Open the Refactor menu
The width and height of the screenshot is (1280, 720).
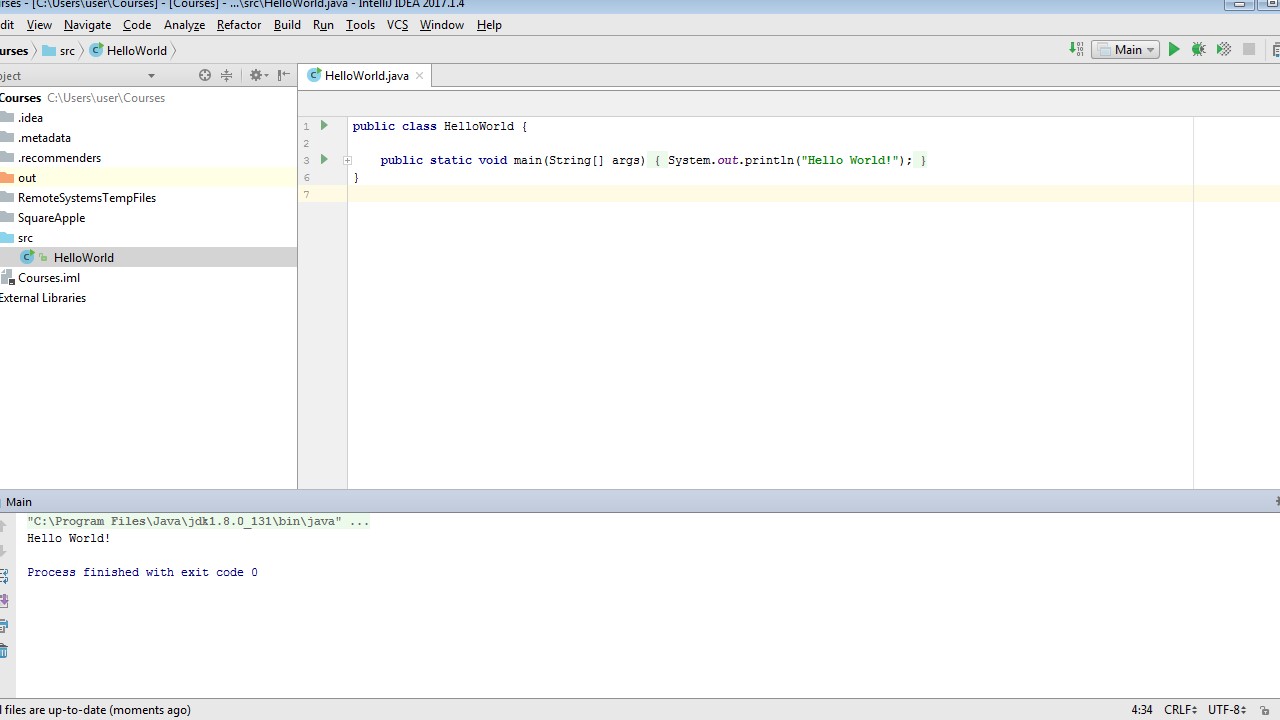(x=238, y=25)
